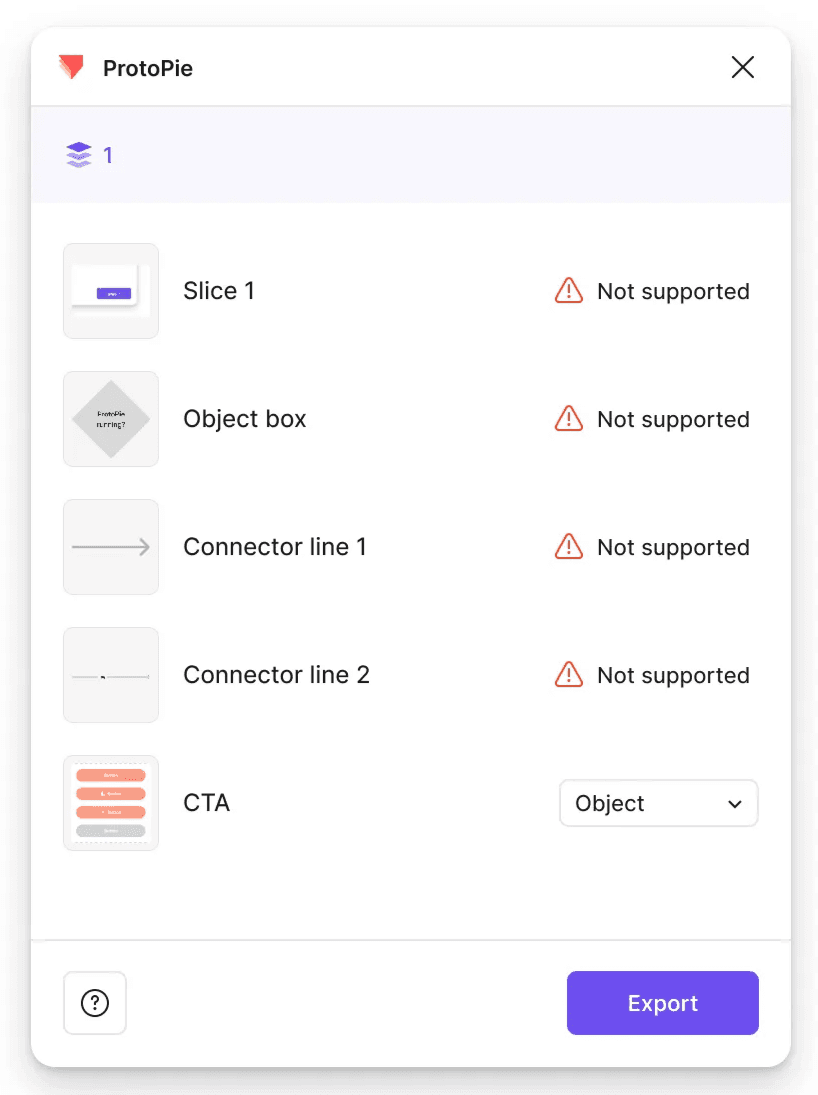Screen dimensions: 818x1095
Task: Click the Not supported label for Slice 1
Action: click(673, 291)
